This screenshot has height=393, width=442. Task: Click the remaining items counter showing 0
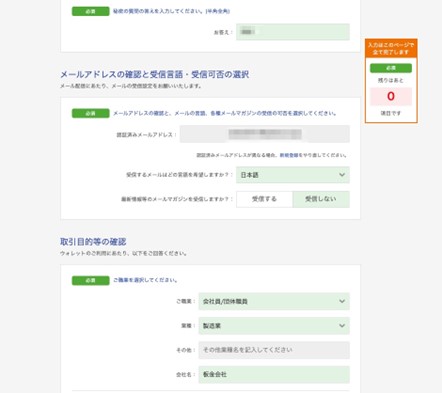click(391, 96)
